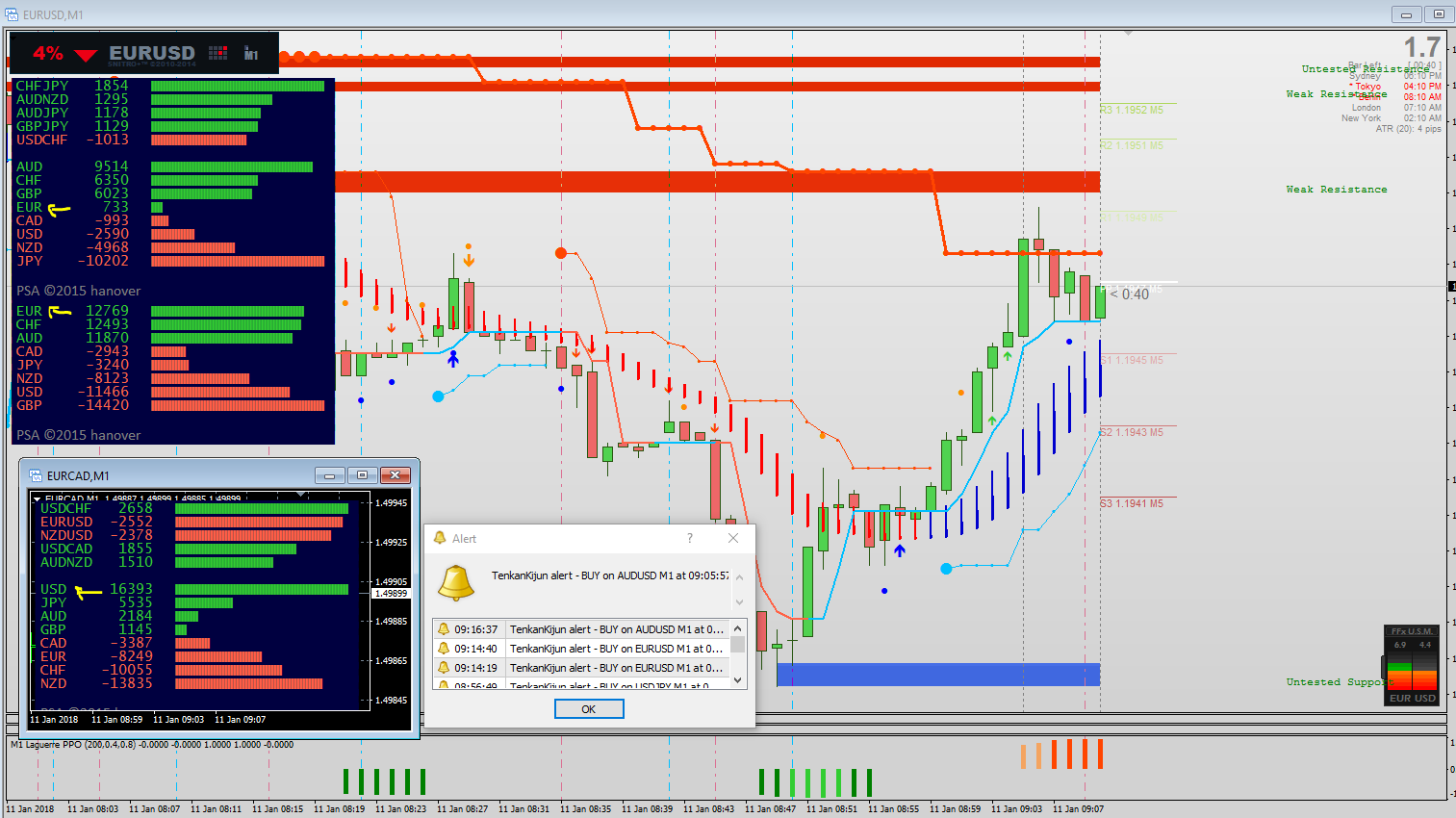Click the EURUSD,M1 window title icon
This screenshot has height=818, width=1456.
coord(13,14)
